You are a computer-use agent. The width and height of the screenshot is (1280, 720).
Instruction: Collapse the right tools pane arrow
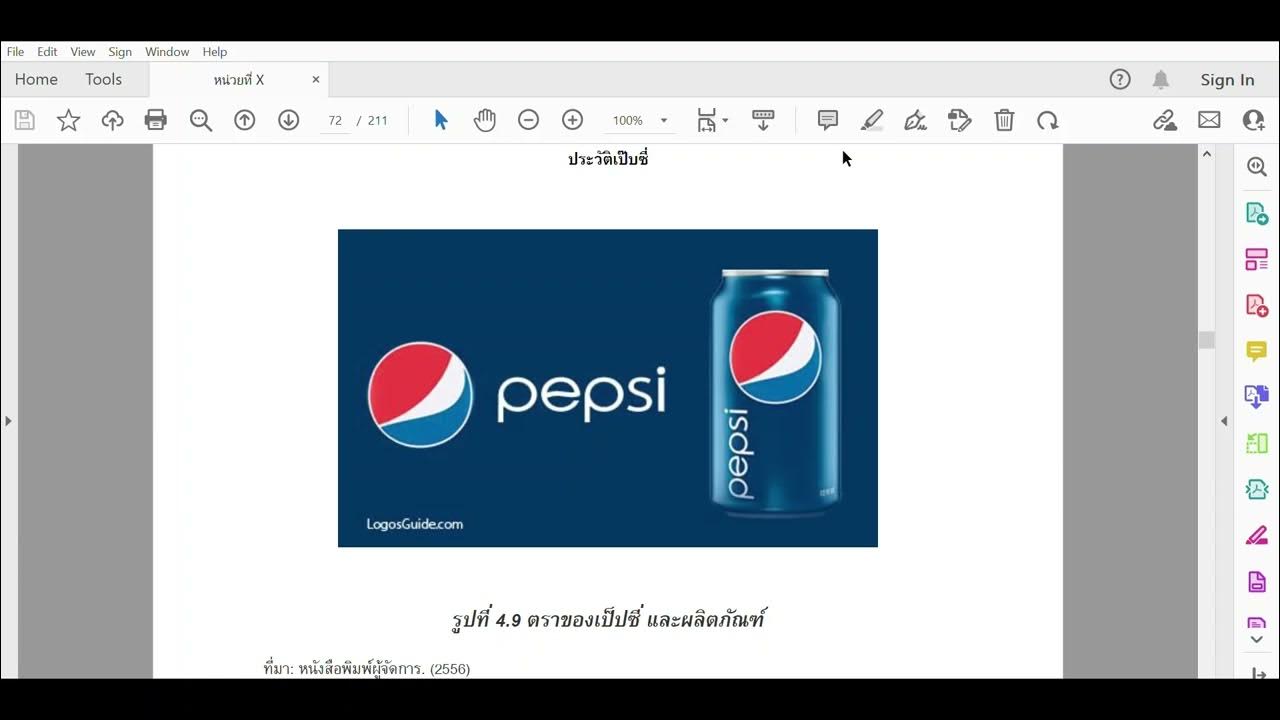pos(1224,421)
